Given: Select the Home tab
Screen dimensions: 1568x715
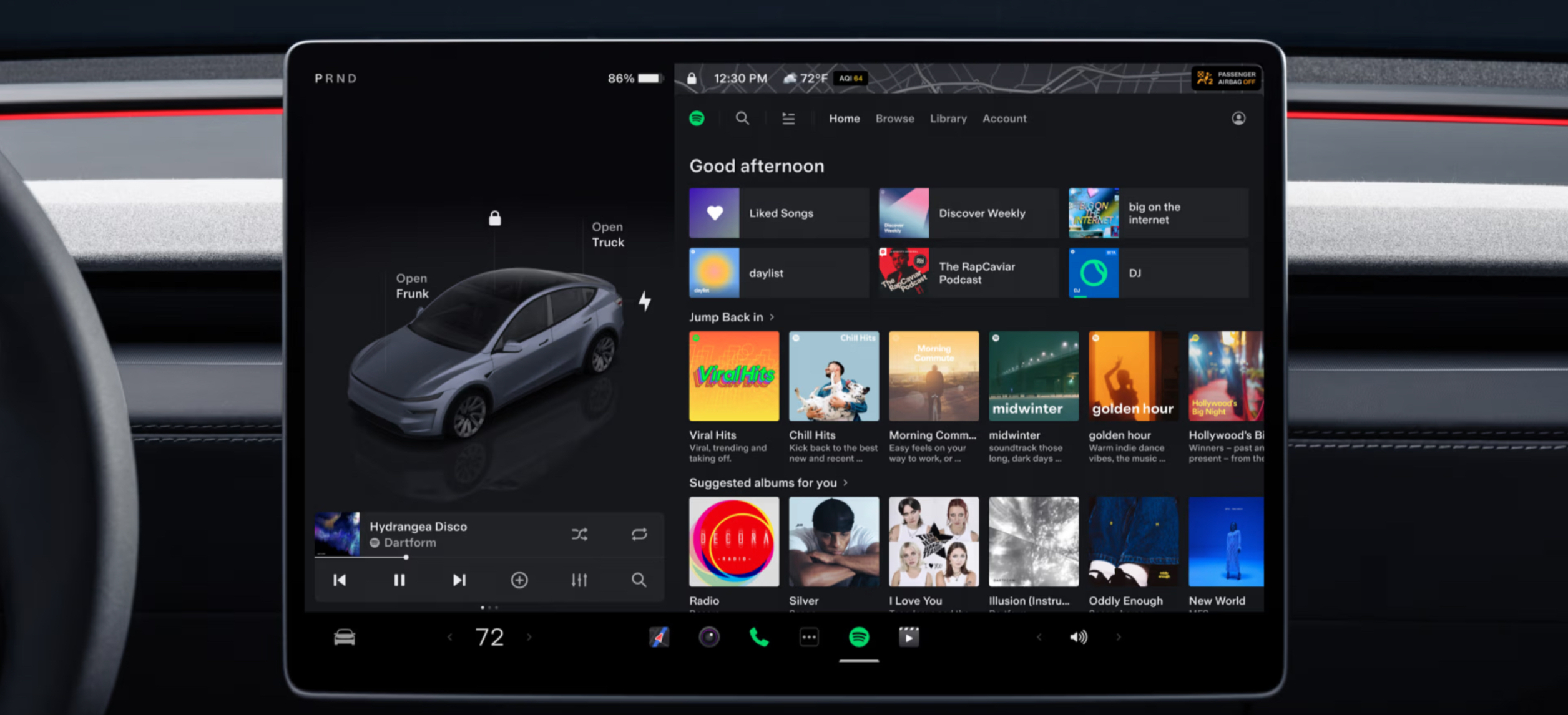Looking at the screenshot, I should (x=844, y=119).
